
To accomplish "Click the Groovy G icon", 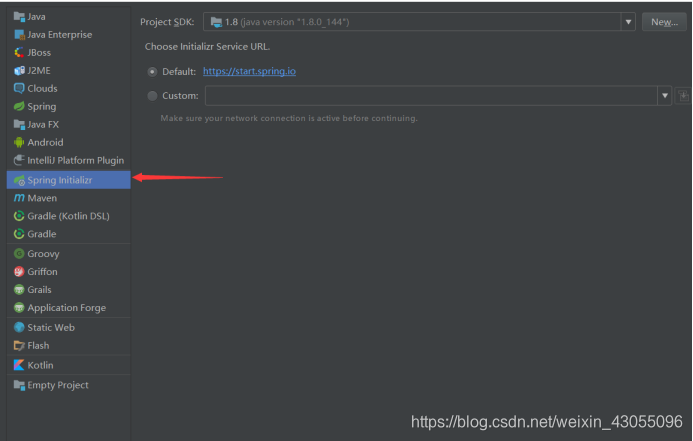I will point(19,254).
